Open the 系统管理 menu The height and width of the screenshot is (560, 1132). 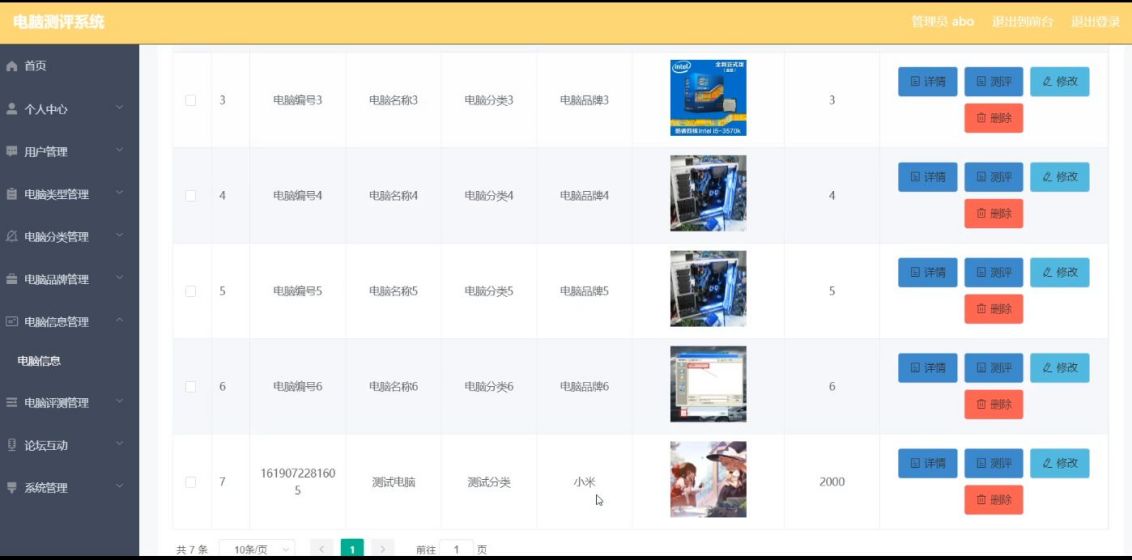tap(69, 488)
